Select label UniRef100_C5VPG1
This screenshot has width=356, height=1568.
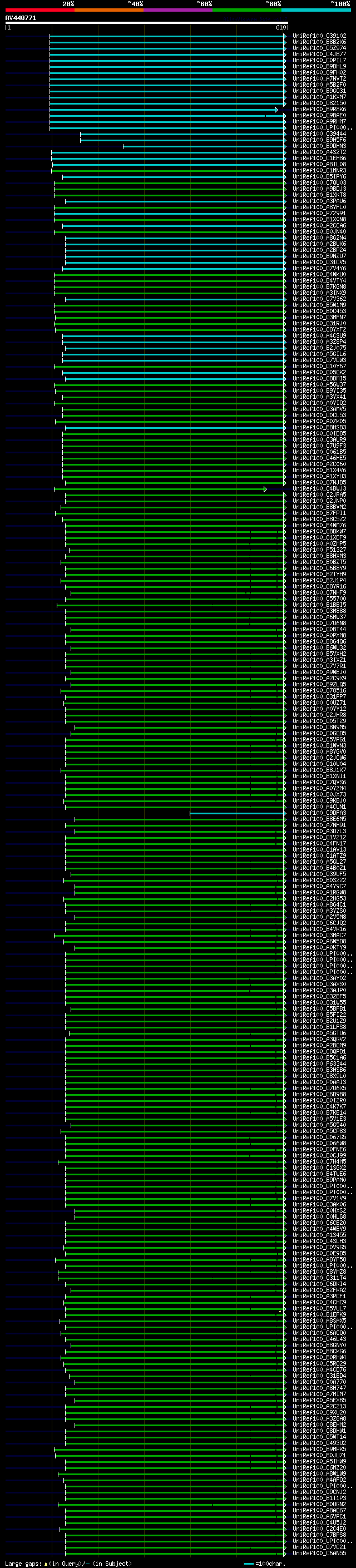pyautogui.click(x=319, y=740)
